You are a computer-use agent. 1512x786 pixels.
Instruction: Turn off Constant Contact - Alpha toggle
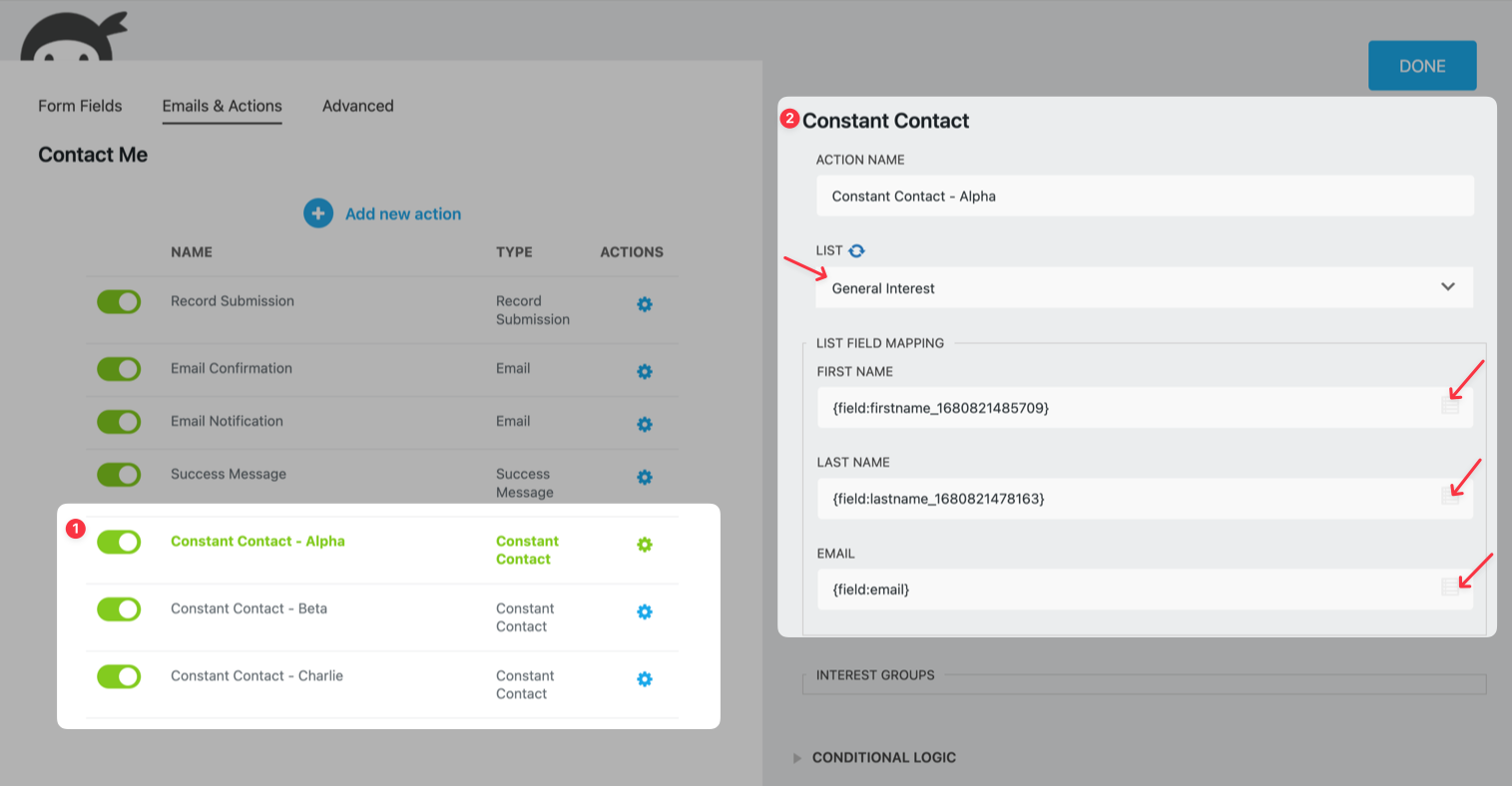tap(119, 542)
